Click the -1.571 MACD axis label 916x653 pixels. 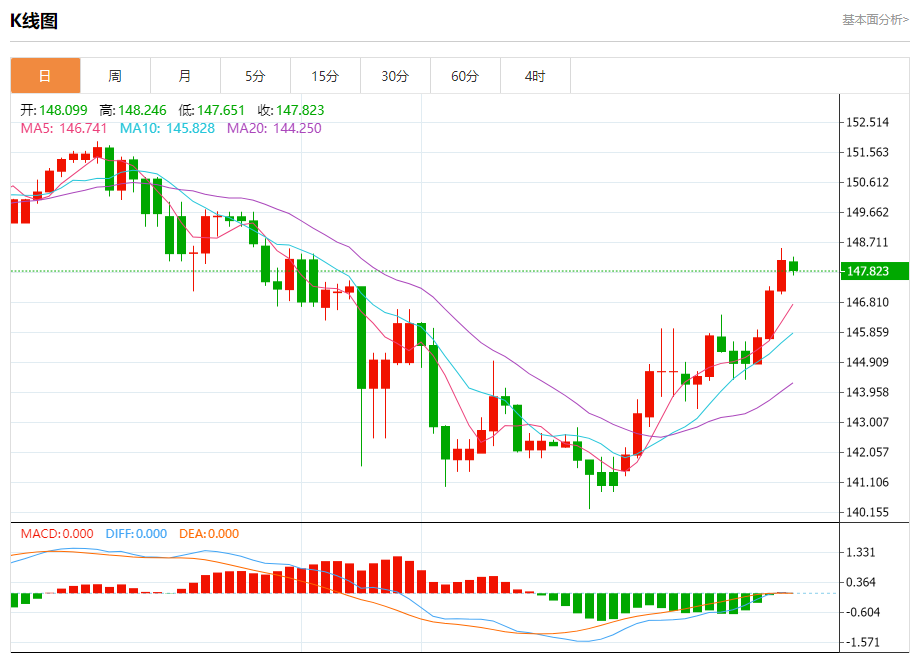[x=863, y=642]
